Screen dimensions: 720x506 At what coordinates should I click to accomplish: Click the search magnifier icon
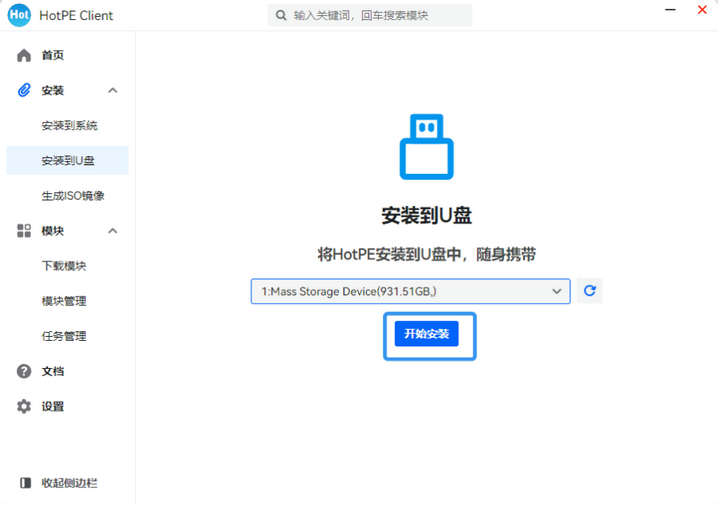coord(281,16)
